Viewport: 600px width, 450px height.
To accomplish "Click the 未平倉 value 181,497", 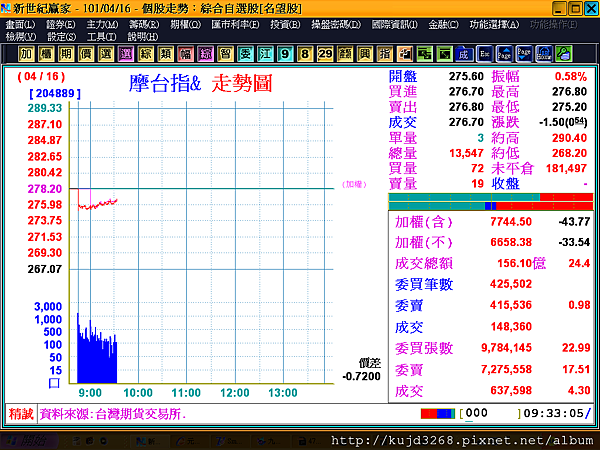I will pyautogui.click(x=566, y=168).
